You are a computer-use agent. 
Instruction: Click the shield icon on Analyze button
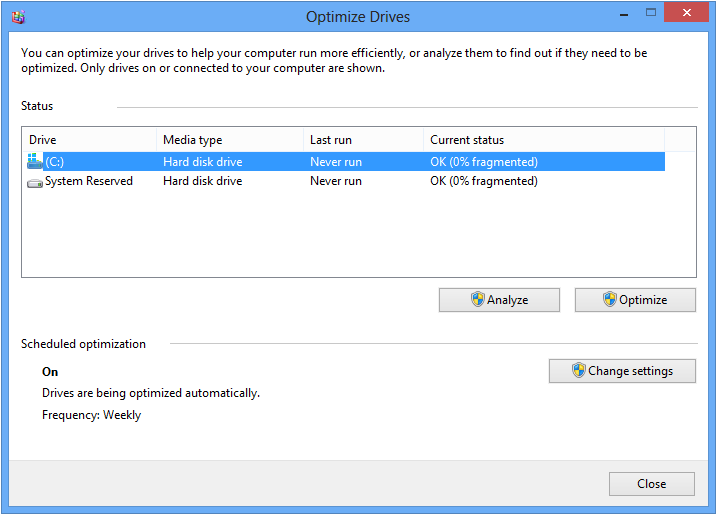(477, 300)
